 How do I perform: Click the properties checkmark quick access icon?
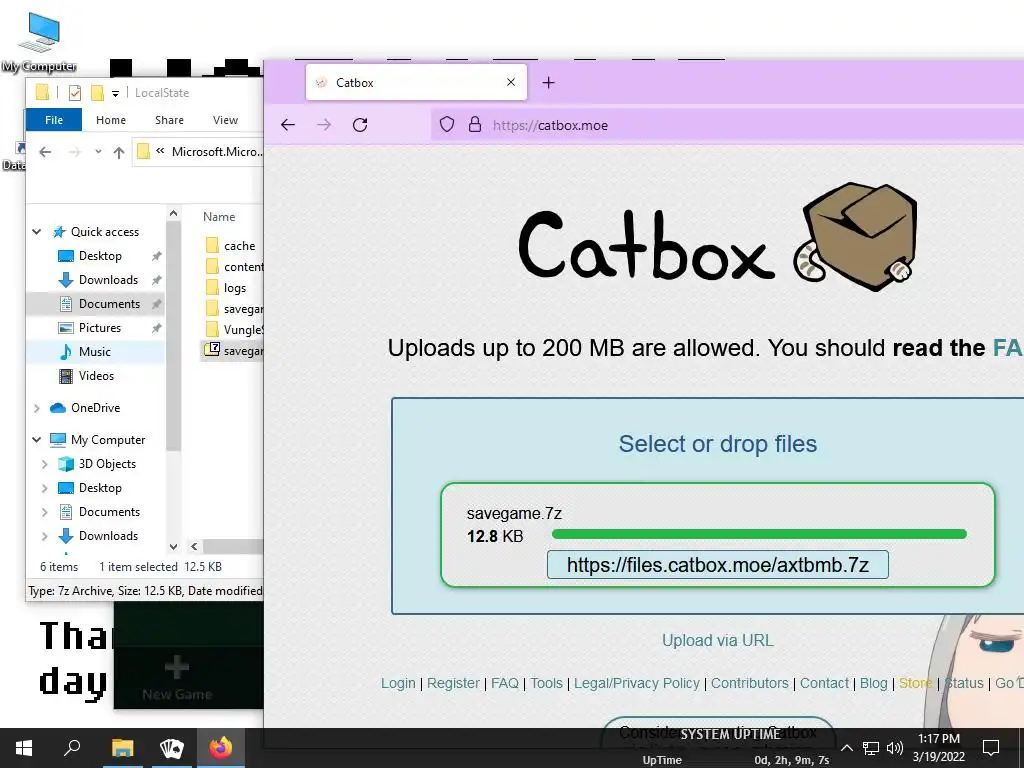75,93
